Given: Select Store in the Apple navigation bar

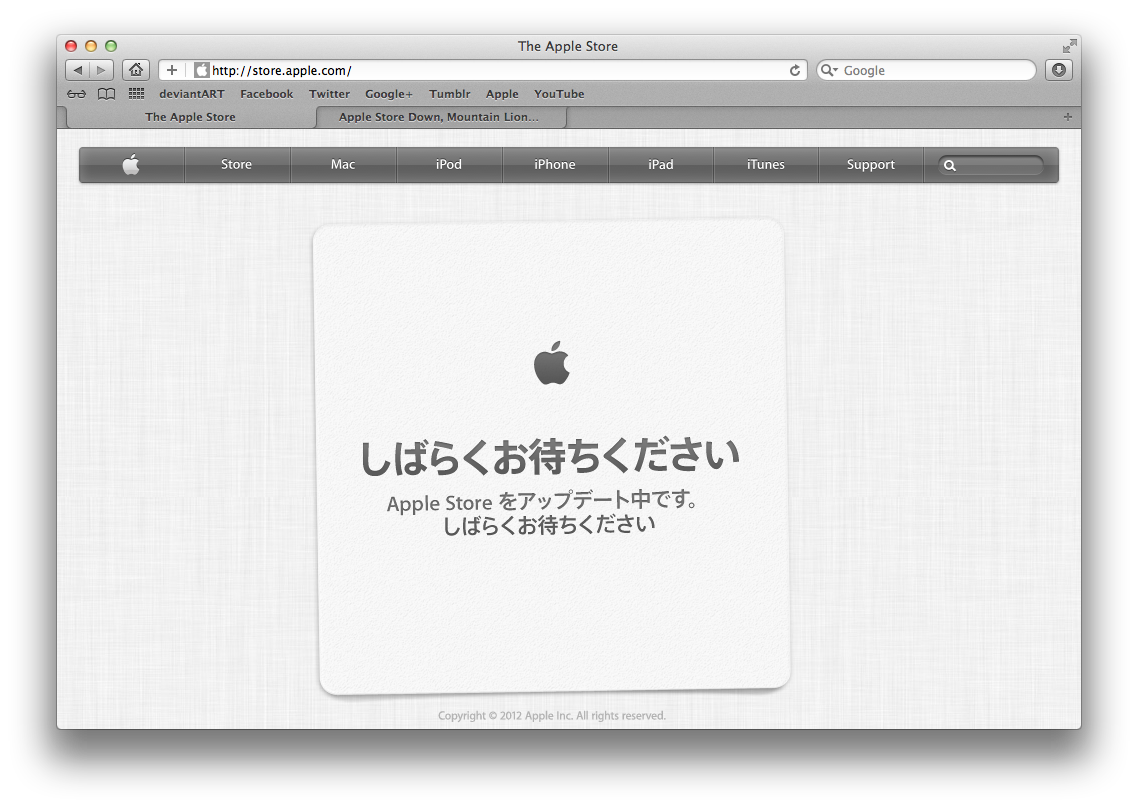Looking at the screenshot, I should (x=237, y=165).
